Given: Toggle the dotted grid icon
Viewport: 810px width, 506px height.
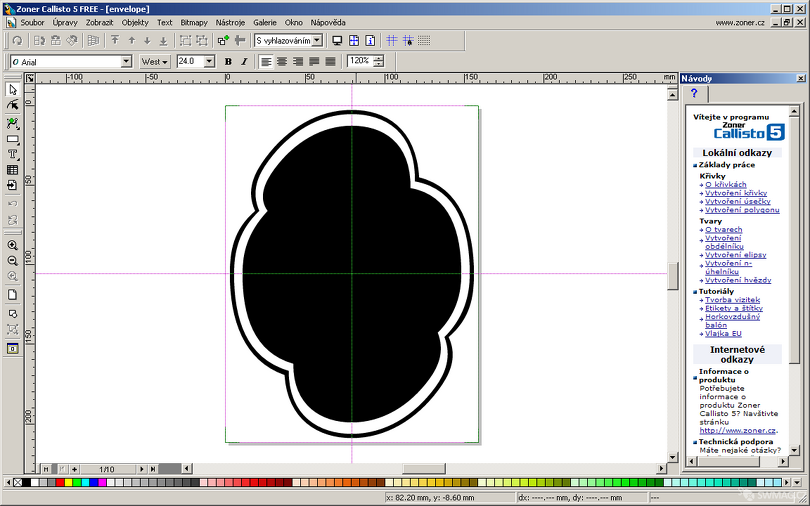Looking at the screenshot, I should pos(424,41).
